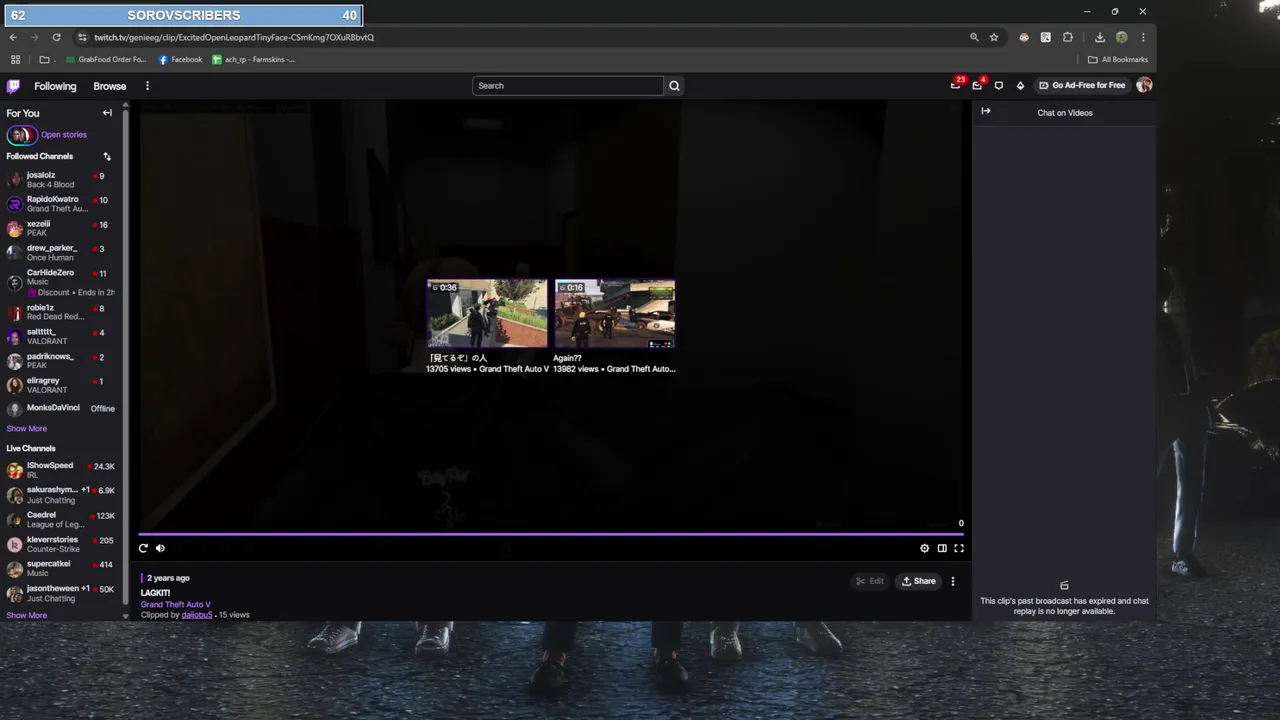Viewport: 1280px width, 720px height.
Task: Go back in the browser
Action: pyautogui.click(x=13, y=37)
